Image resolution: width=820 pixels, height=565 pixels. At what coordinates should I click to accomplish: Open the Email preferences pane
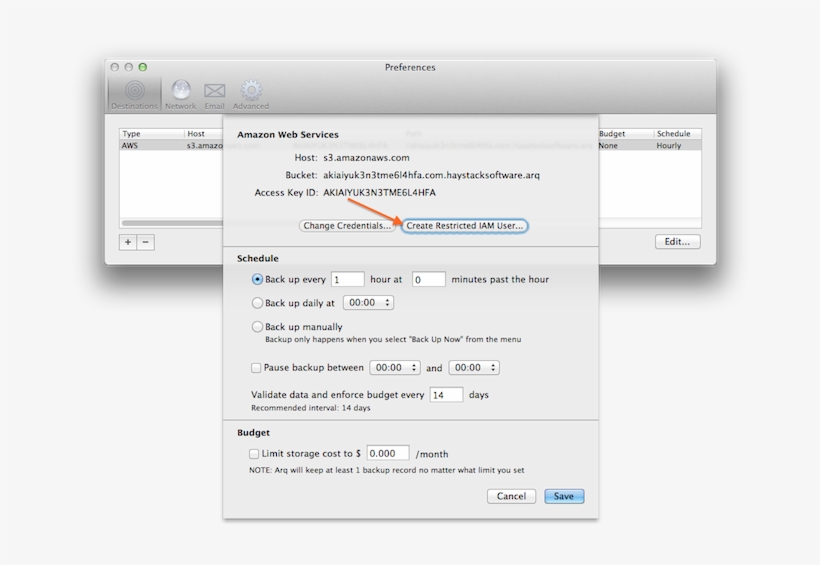click(x=214, y=94)
